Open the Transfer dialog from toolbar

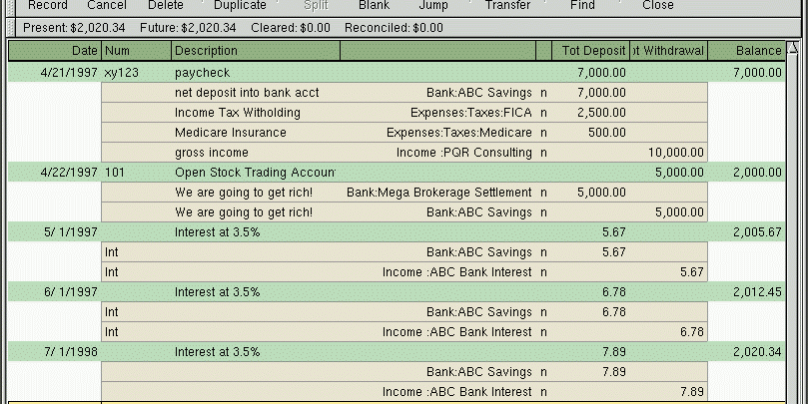pyautogui.click(x=507, y=6)
